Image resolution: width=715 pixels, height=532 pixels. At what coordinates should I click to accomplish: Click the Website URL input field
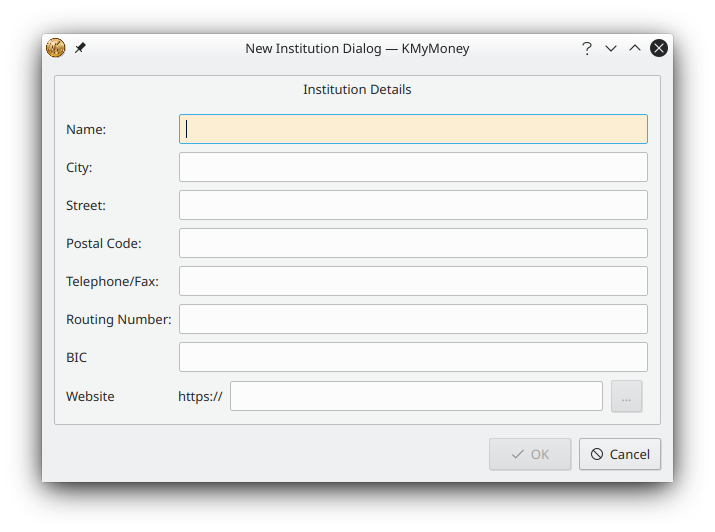416,396
